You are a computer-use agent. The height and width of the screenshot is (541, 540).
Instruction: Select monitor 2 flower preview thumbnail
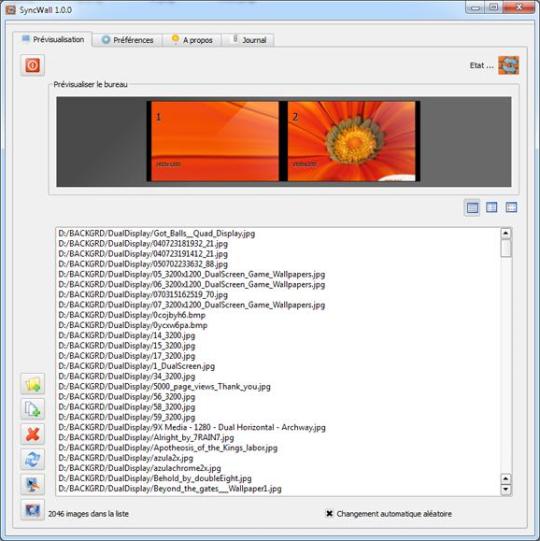pos(351,141)
